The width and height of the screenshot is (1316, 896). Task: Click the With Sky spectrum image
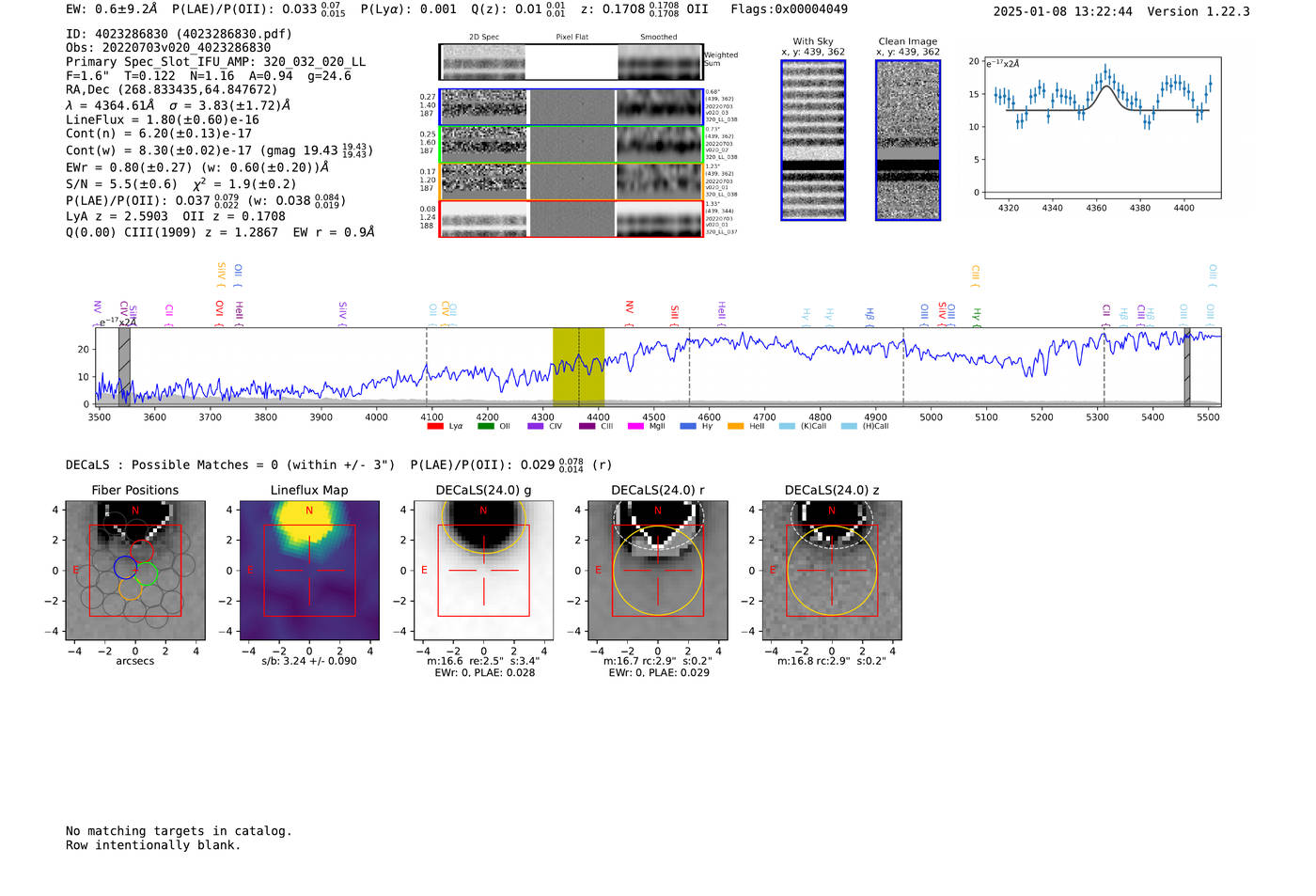813,140
